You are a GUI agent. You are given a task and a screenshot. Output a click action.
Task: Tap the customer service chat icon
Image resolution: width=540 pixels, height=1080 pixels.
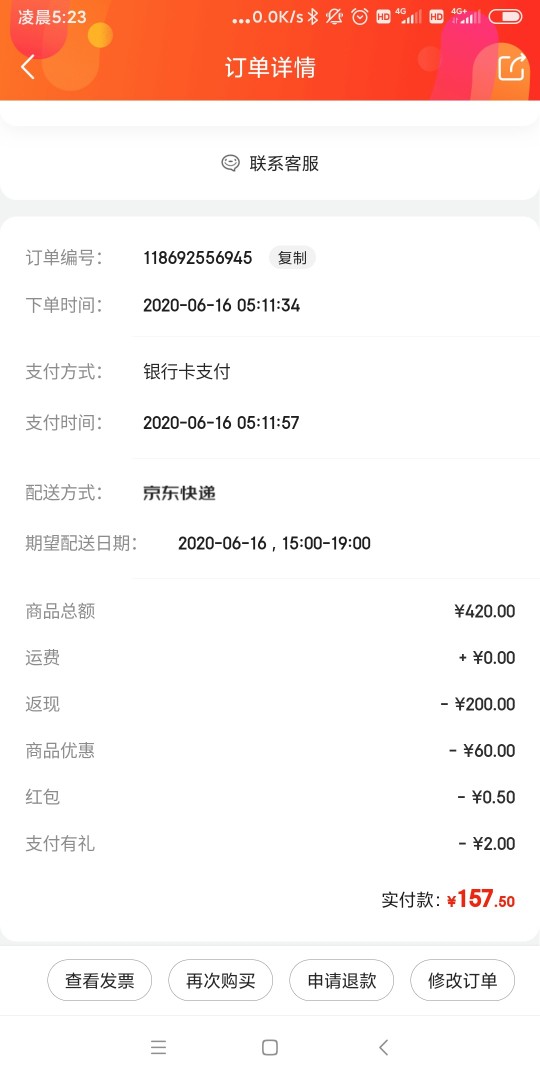click(230, 163)
